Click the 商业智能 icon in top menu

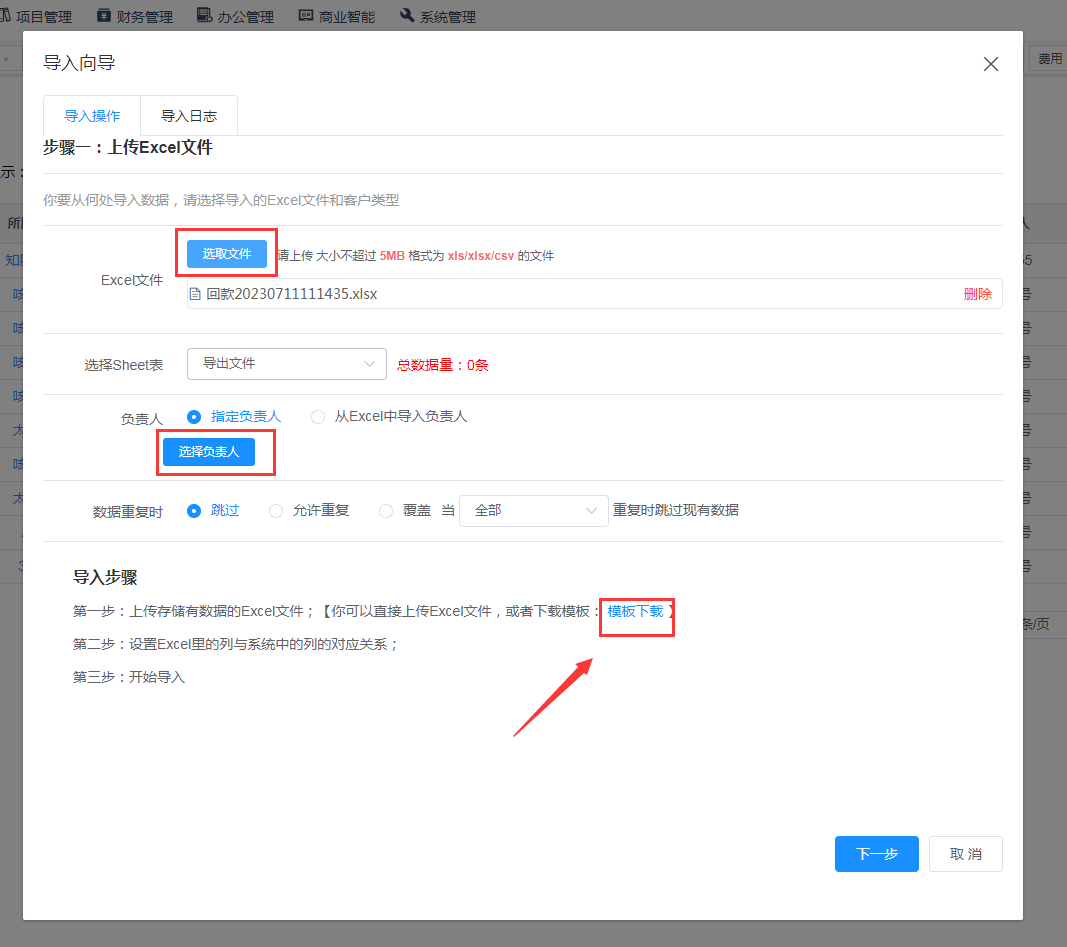(x=307, y=15)
